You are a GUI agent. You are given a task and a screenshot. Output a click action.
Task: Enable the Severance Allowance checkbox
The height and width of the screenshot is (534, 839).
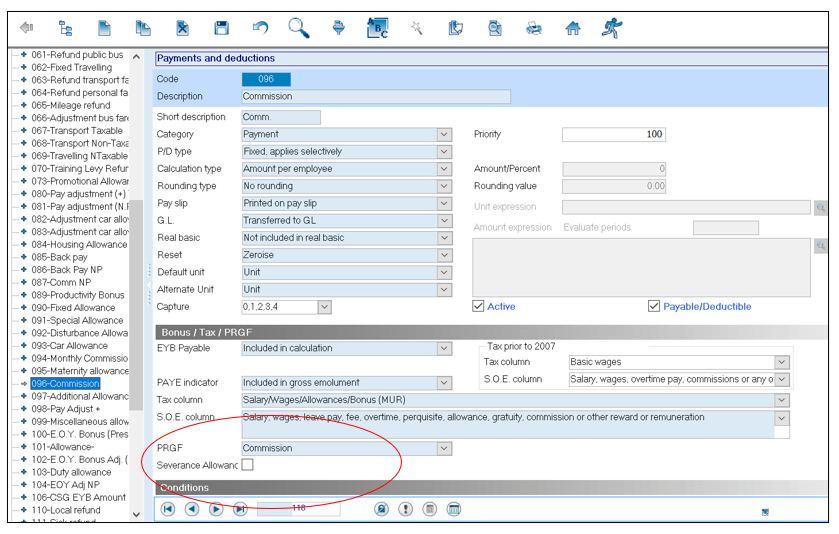point(247,465)
